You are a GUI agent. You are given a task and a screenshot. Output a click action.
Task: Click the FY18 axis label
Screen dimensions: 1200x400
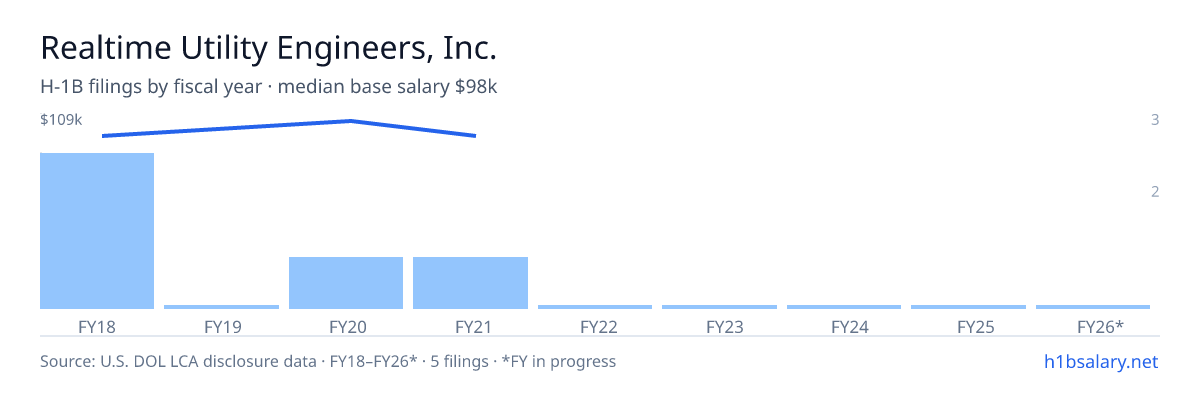pos(97,326)
